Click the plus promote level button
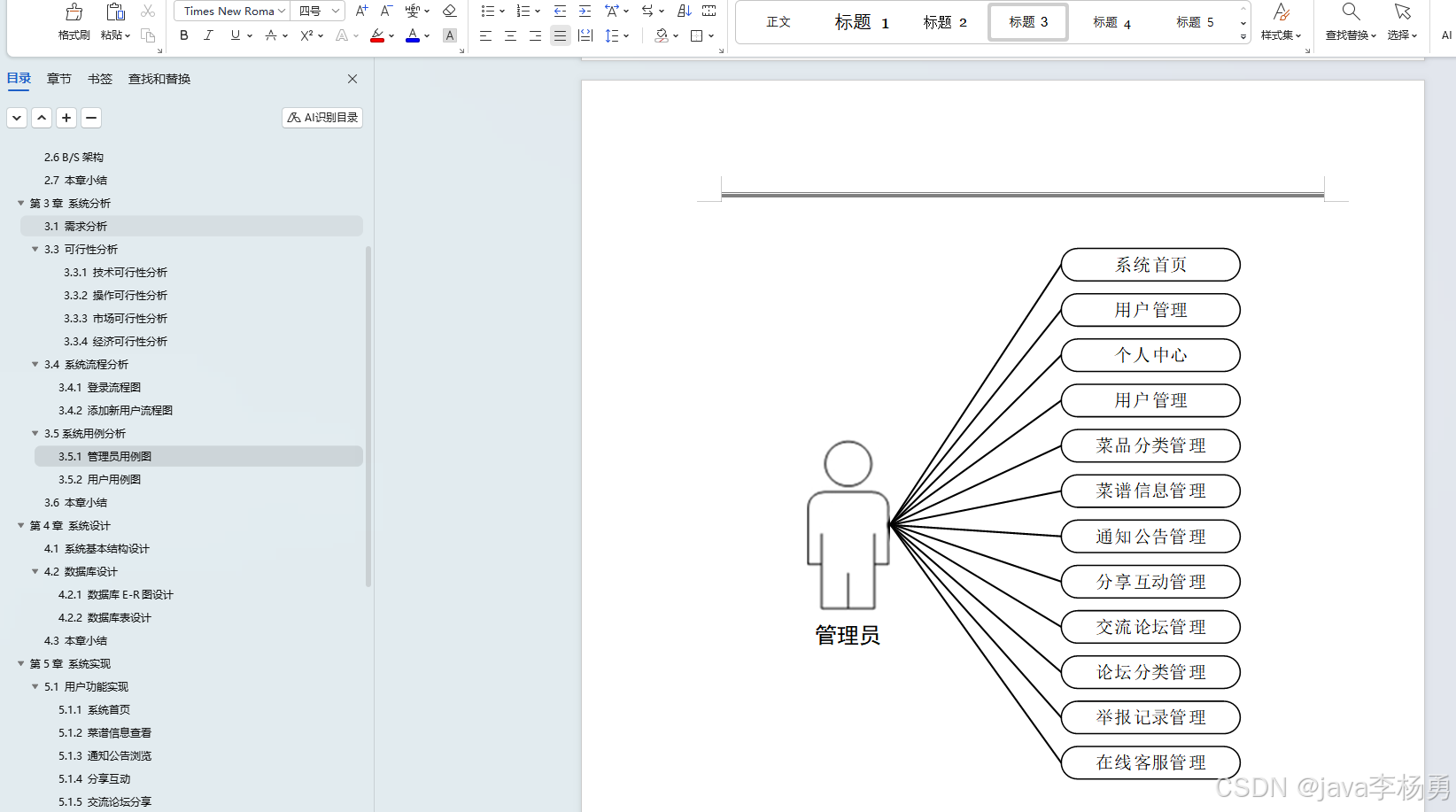 (x=66, y=118)
